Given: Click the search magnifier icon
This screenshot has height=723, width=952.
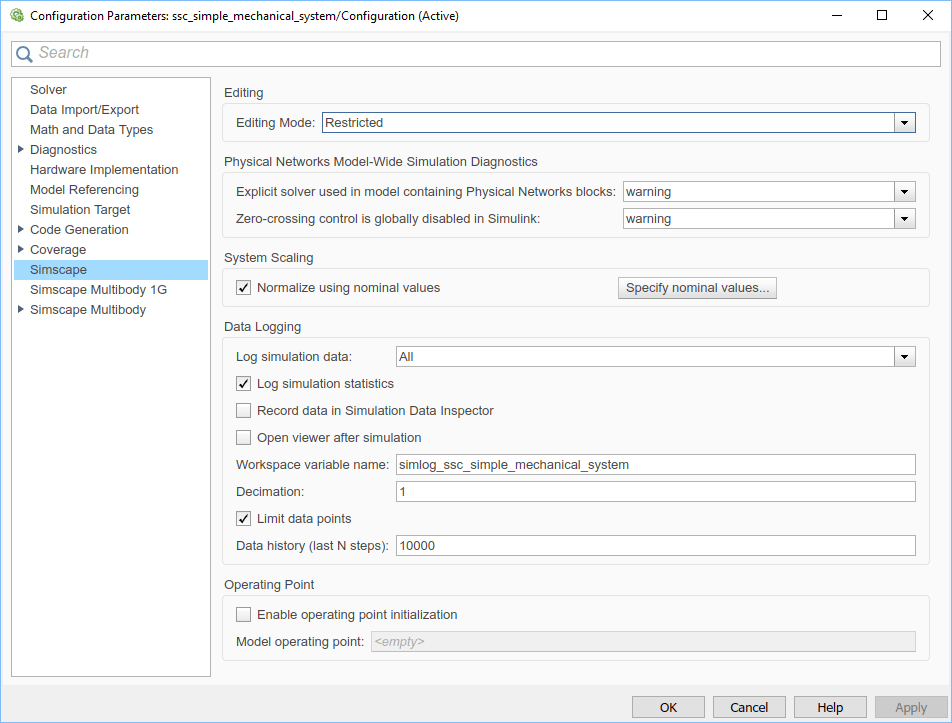Looking at the screenshot, I should tap(24, 54).
